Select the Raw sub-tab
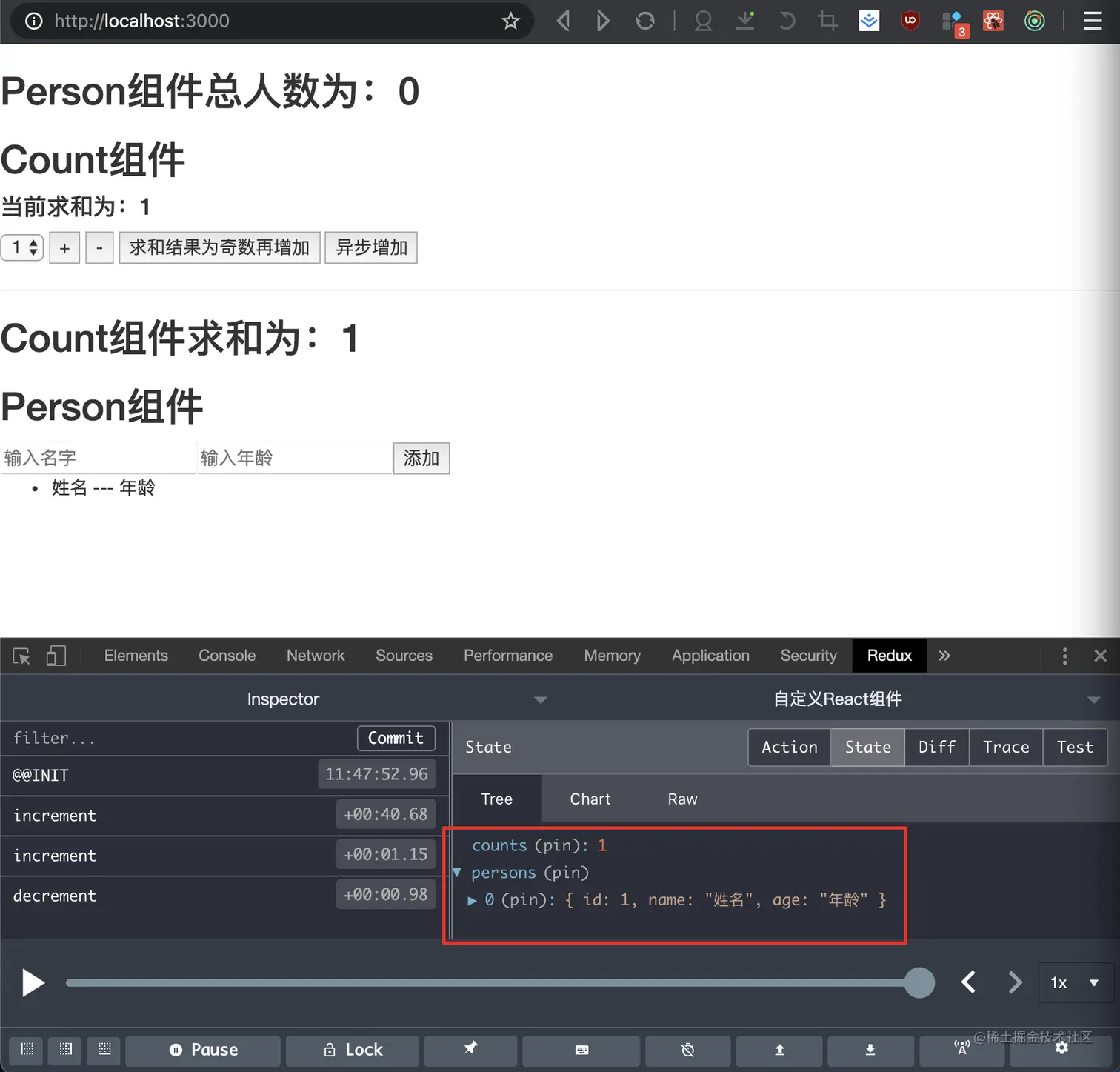The image size is (1120, 1072). [x=682, y=799]
